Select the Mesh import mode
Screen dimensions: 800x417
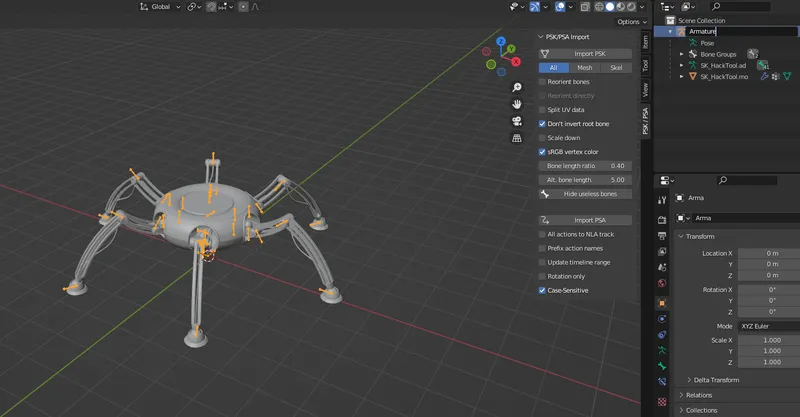(585, 67)
